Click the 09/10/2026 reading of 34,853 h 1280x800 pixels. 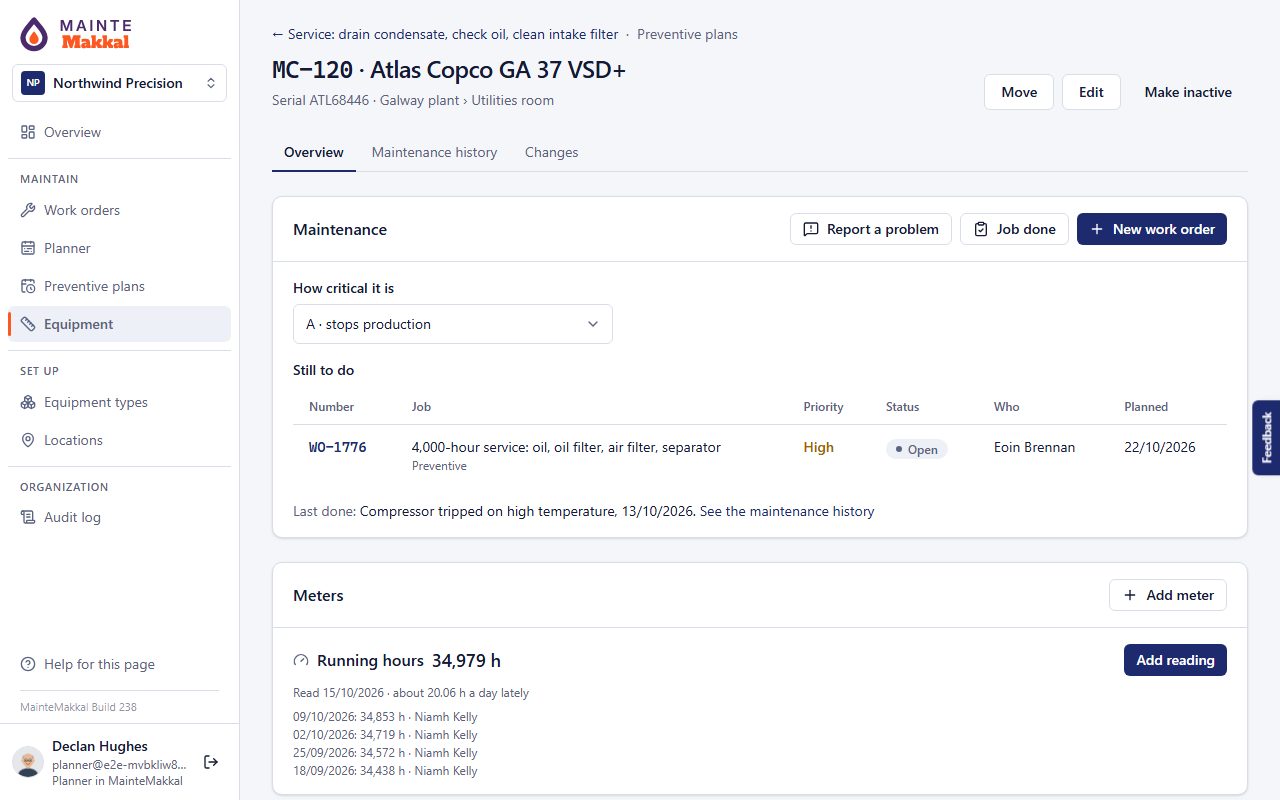coord(385,717)
